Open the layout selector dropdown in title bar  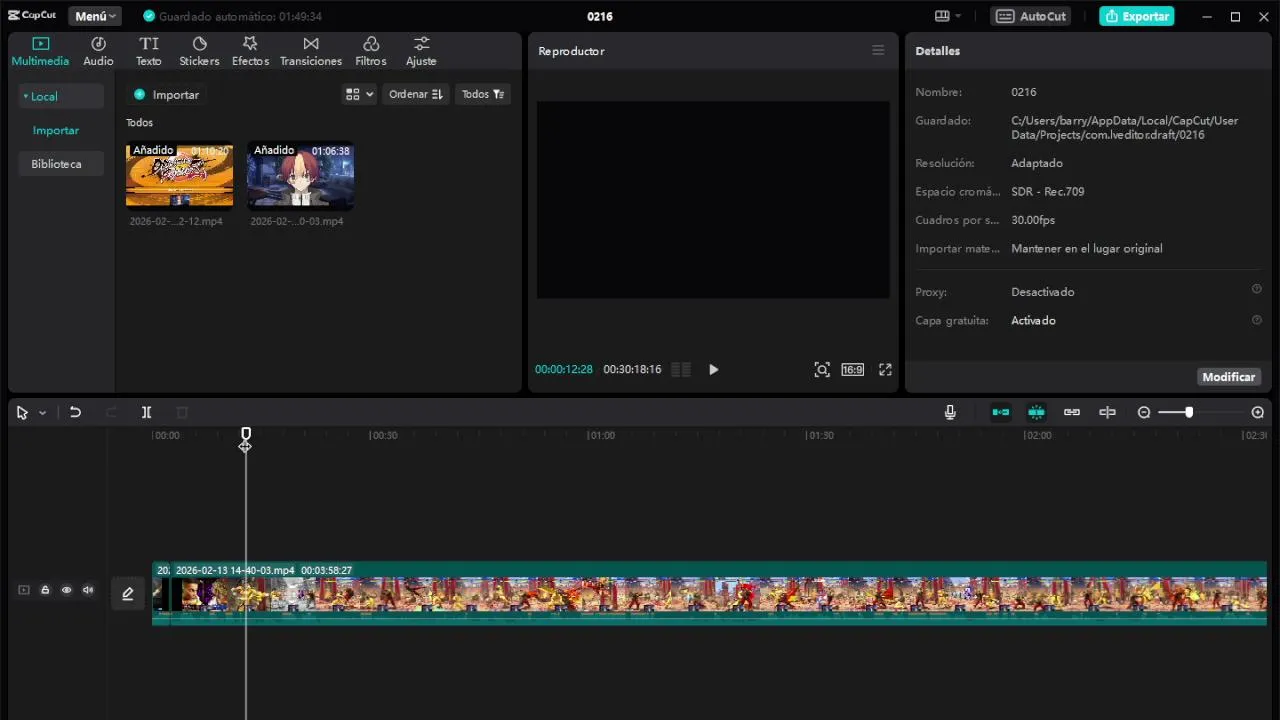pyautogui.click(x=948, y=16)
